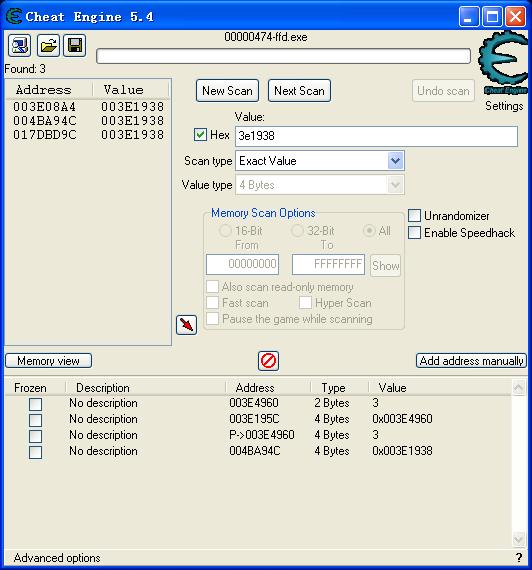Click the value 0x003E1938 cell
This screenshot has width=532, height=570.
pyautogui.click(x=402, y=451)
